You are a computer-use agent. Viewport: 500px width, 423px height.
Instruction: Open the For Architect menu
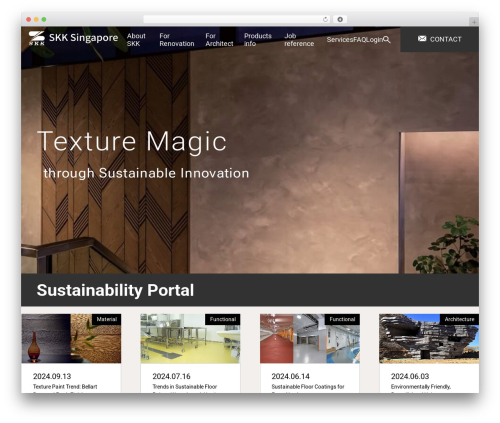click(219, 40)
